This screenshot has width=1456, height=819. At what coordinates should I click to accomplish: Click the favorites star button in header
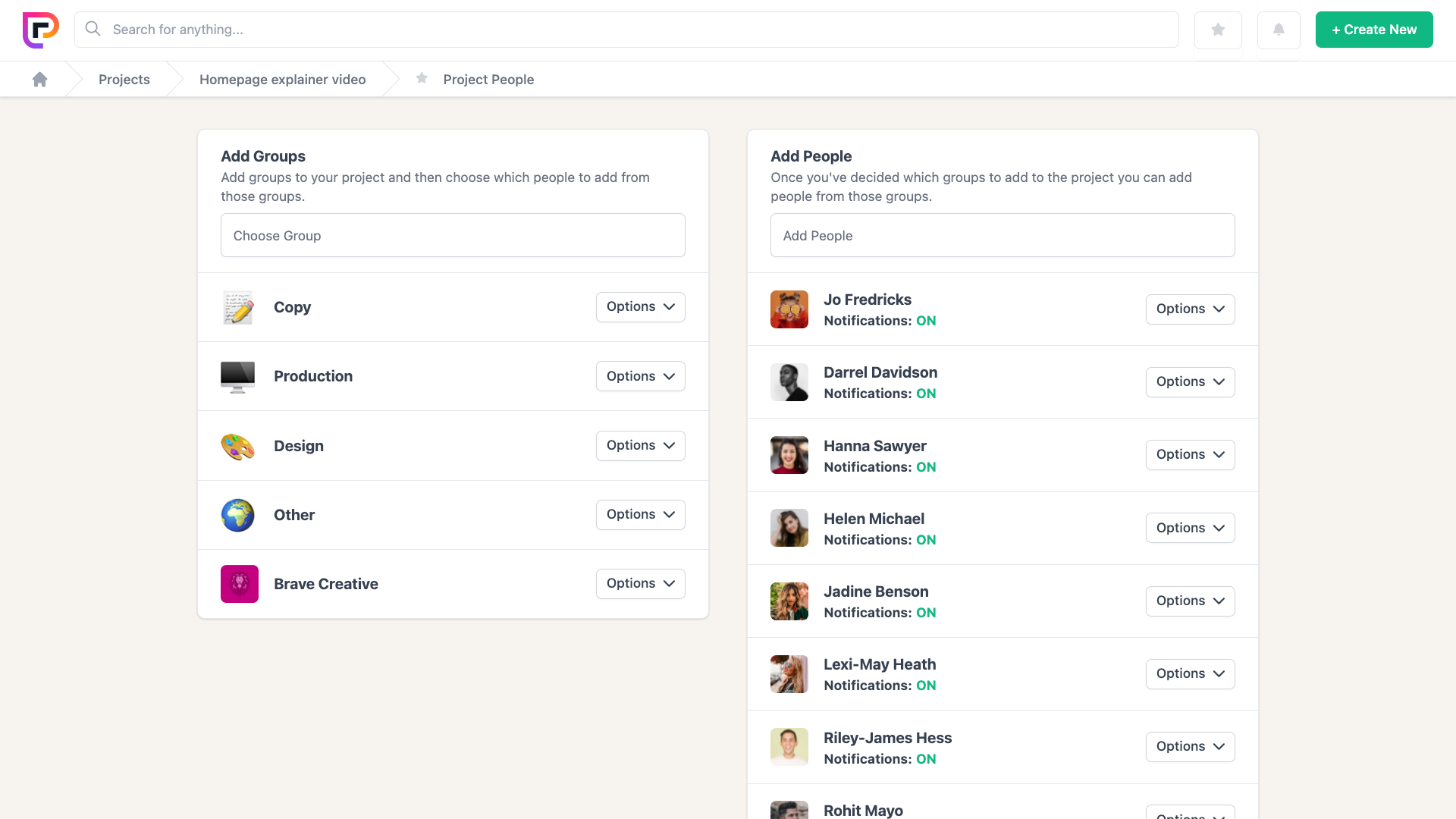point(1218,30)
